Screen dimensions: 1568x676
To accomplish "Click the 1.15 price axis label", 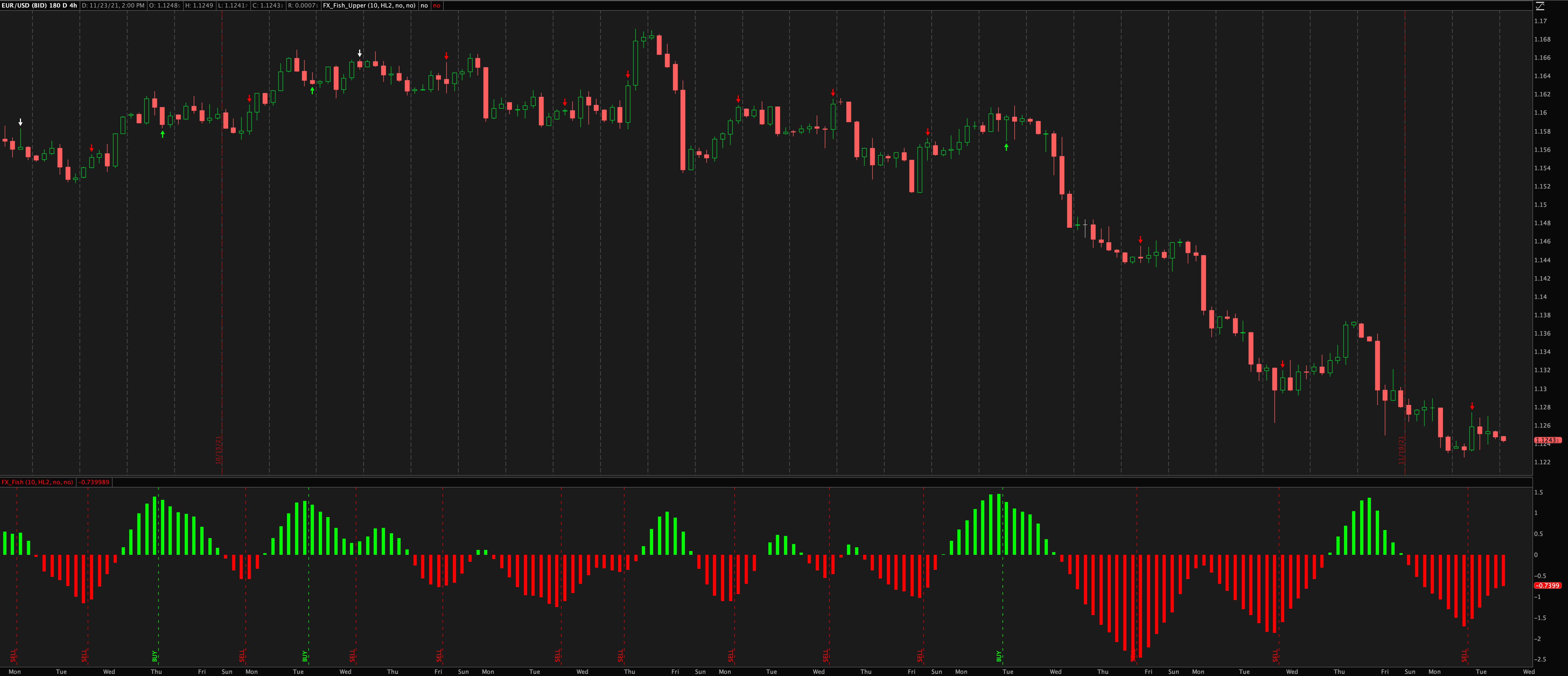I will 1540,205.
